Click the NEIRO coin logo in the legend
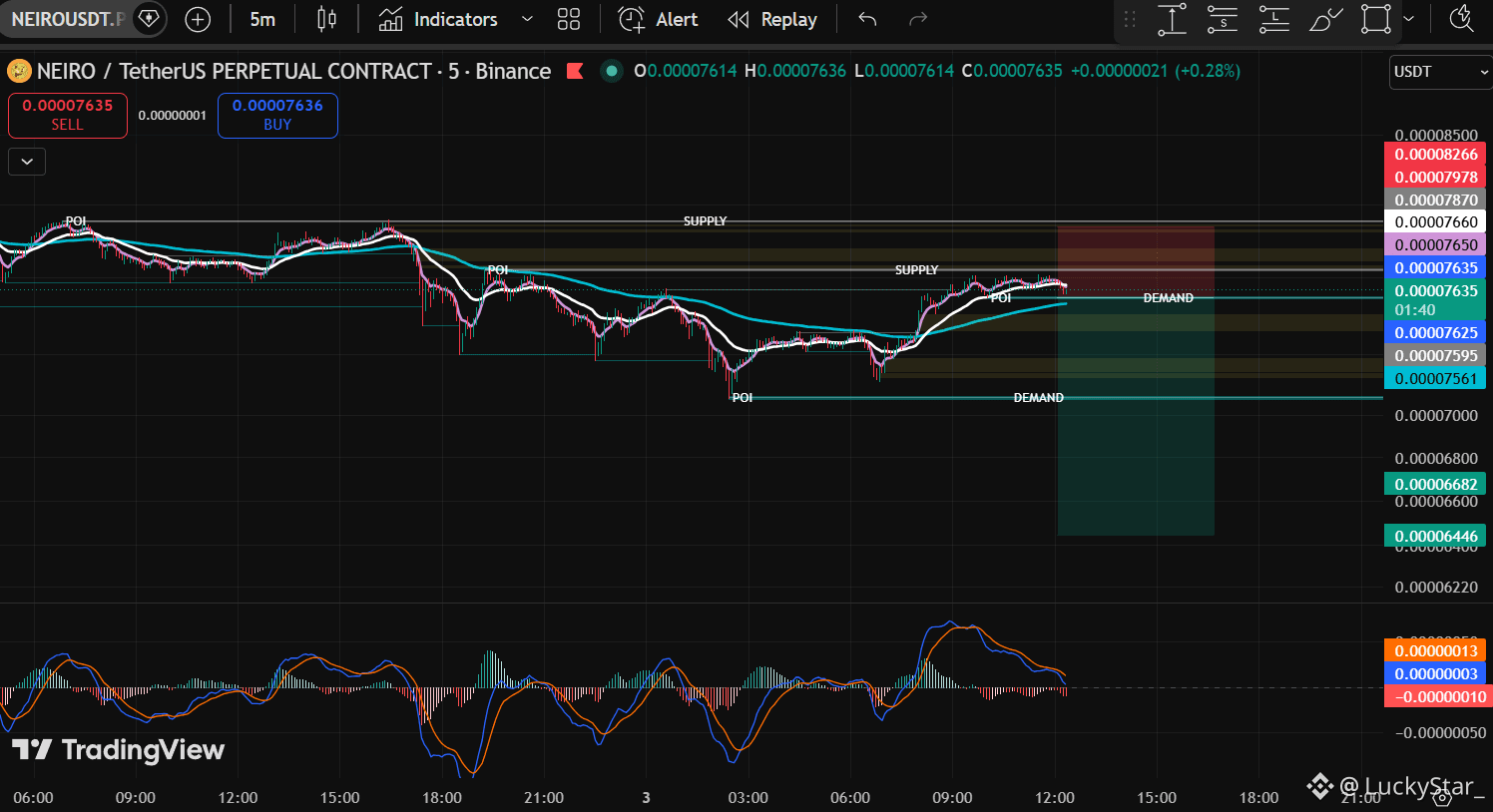This screenshot has width=1493, height=812. 19,71
